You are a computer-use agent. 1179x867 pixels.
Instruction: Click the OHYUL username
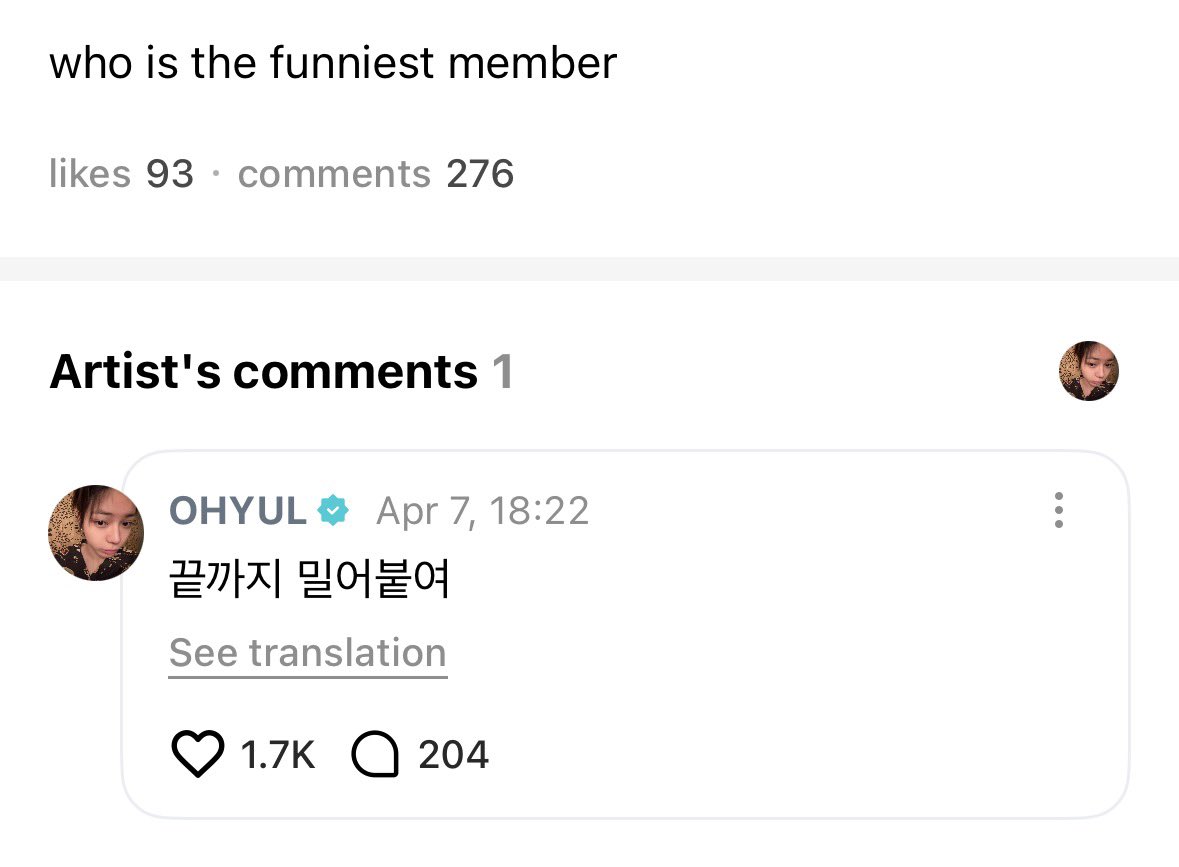pyautogui.click(x=237, y=512)
